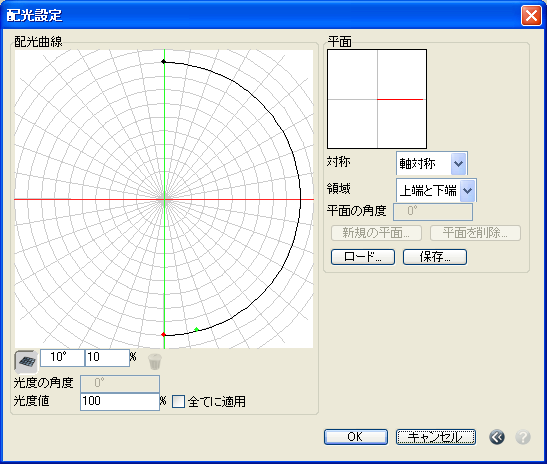Click the grid percent field showing 10

click(107, 358)
